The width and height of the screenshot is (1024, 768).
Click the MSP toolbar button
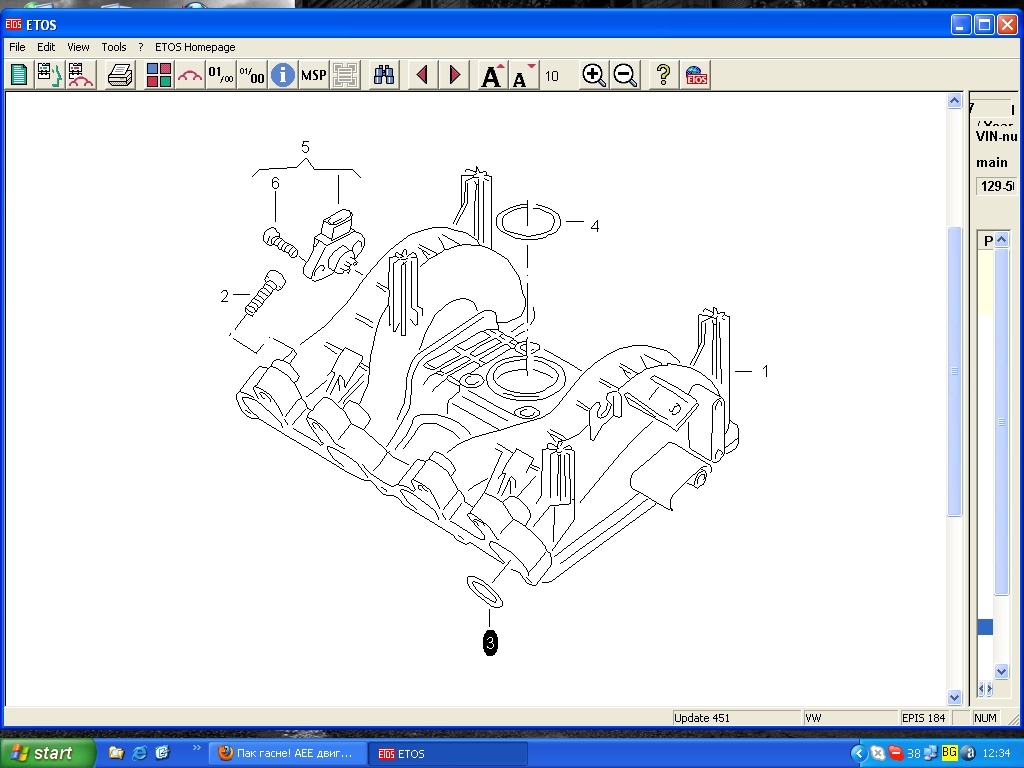[x=314, y=75]
